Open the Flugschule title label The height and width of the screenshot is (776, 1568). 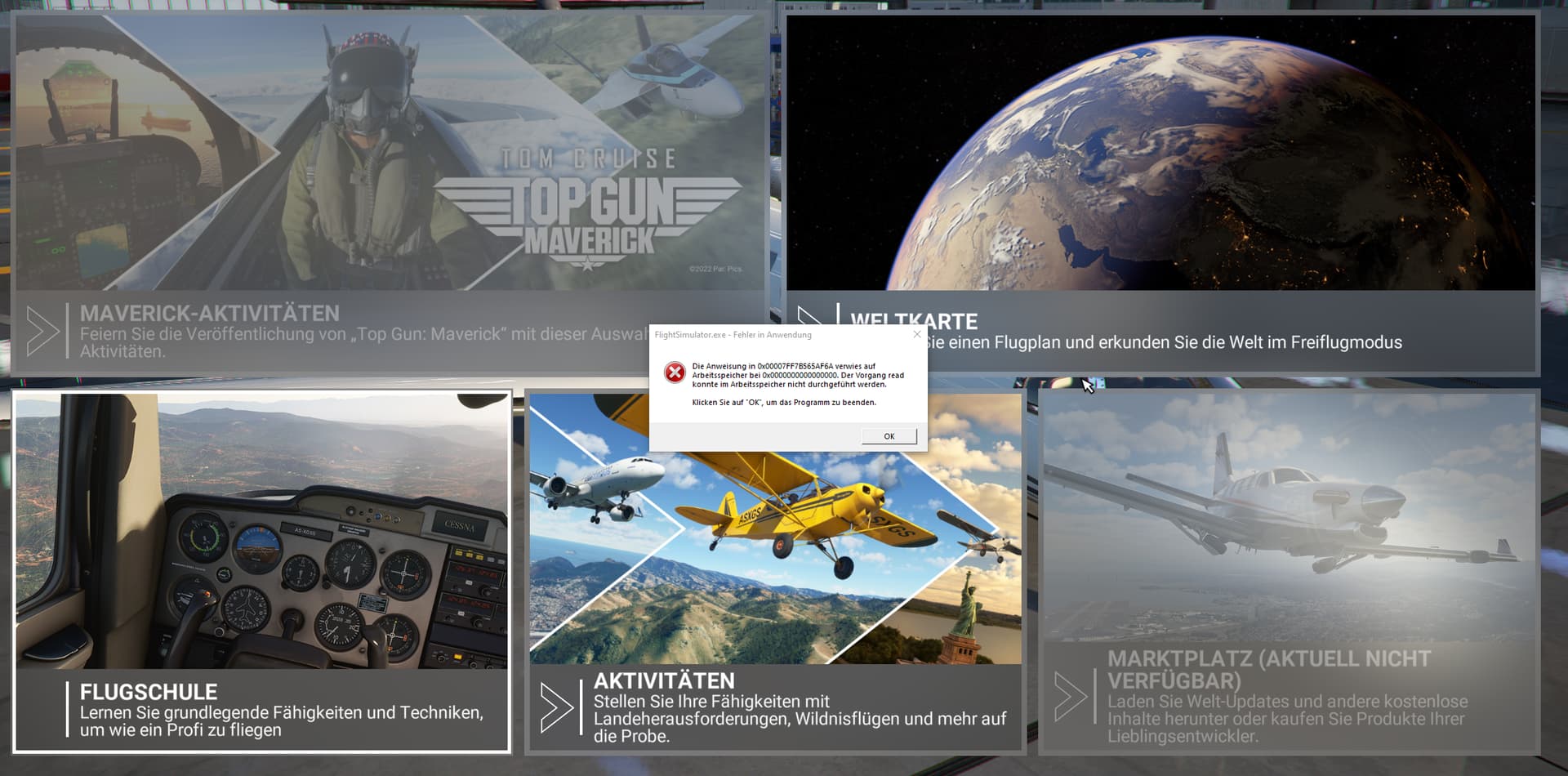tap(149, 692)
